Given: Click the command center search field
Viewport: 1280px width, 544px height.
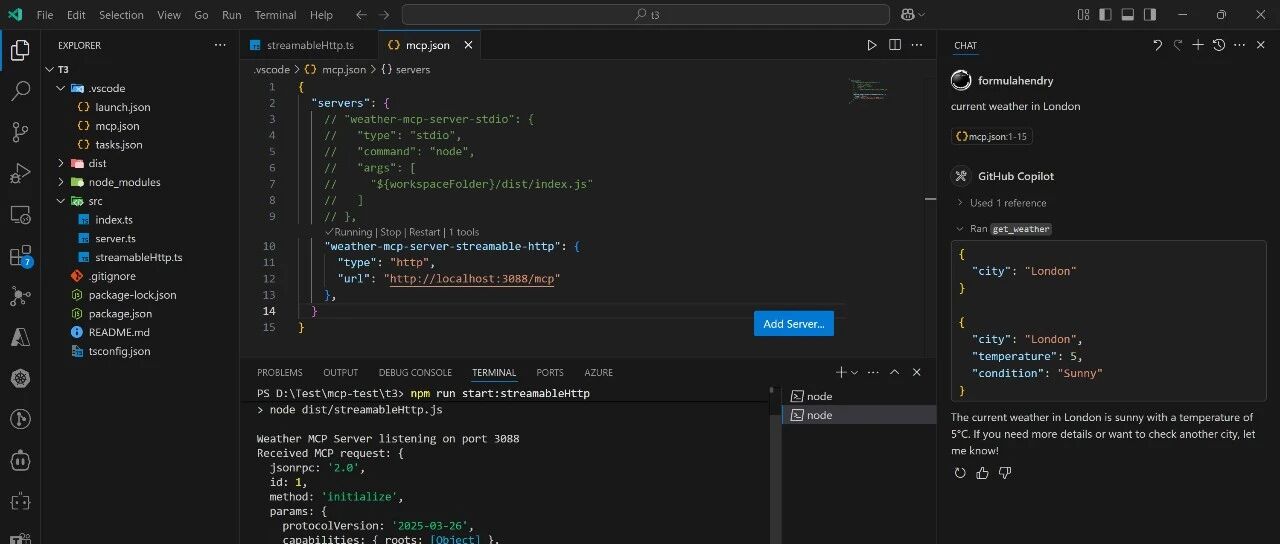Looking at the screenshot, I should pos(646,15).
